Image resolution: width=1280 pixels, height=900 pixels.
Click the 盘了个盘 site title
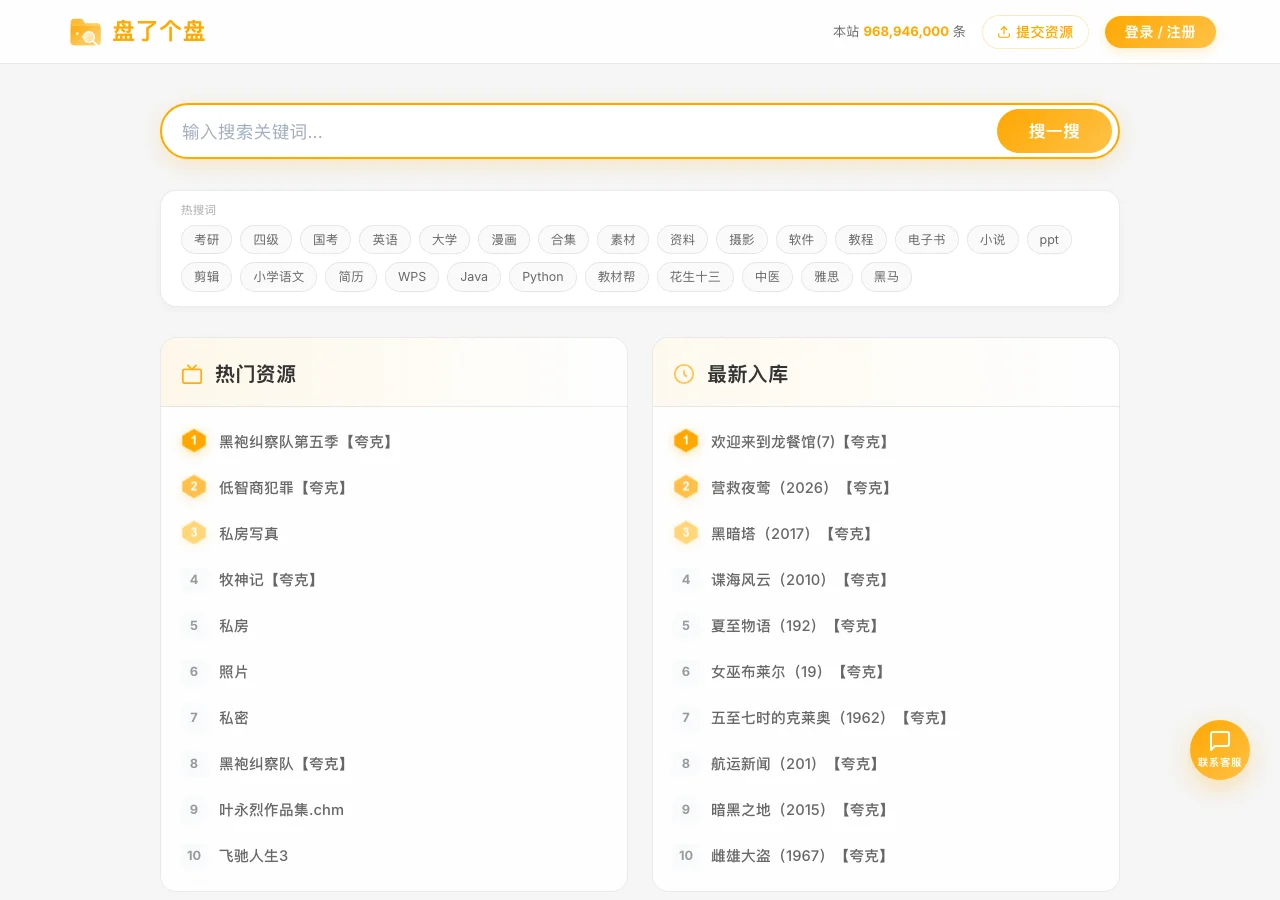pos(159,32)
